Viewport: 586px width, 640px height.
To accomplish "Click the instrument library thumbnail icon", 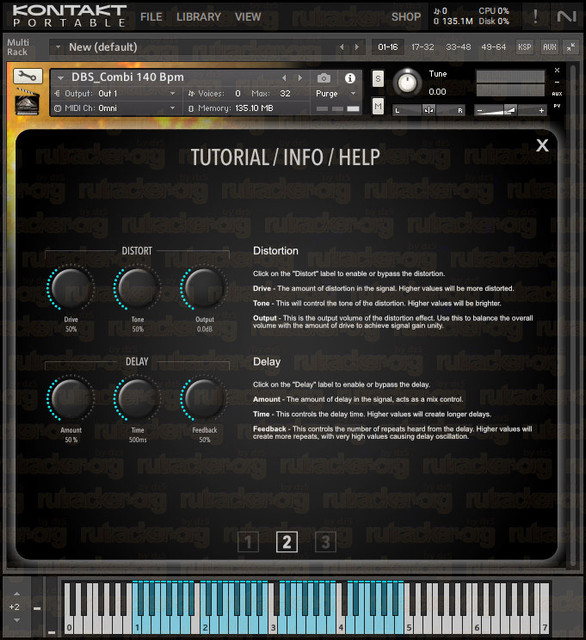I will (27, 102).
